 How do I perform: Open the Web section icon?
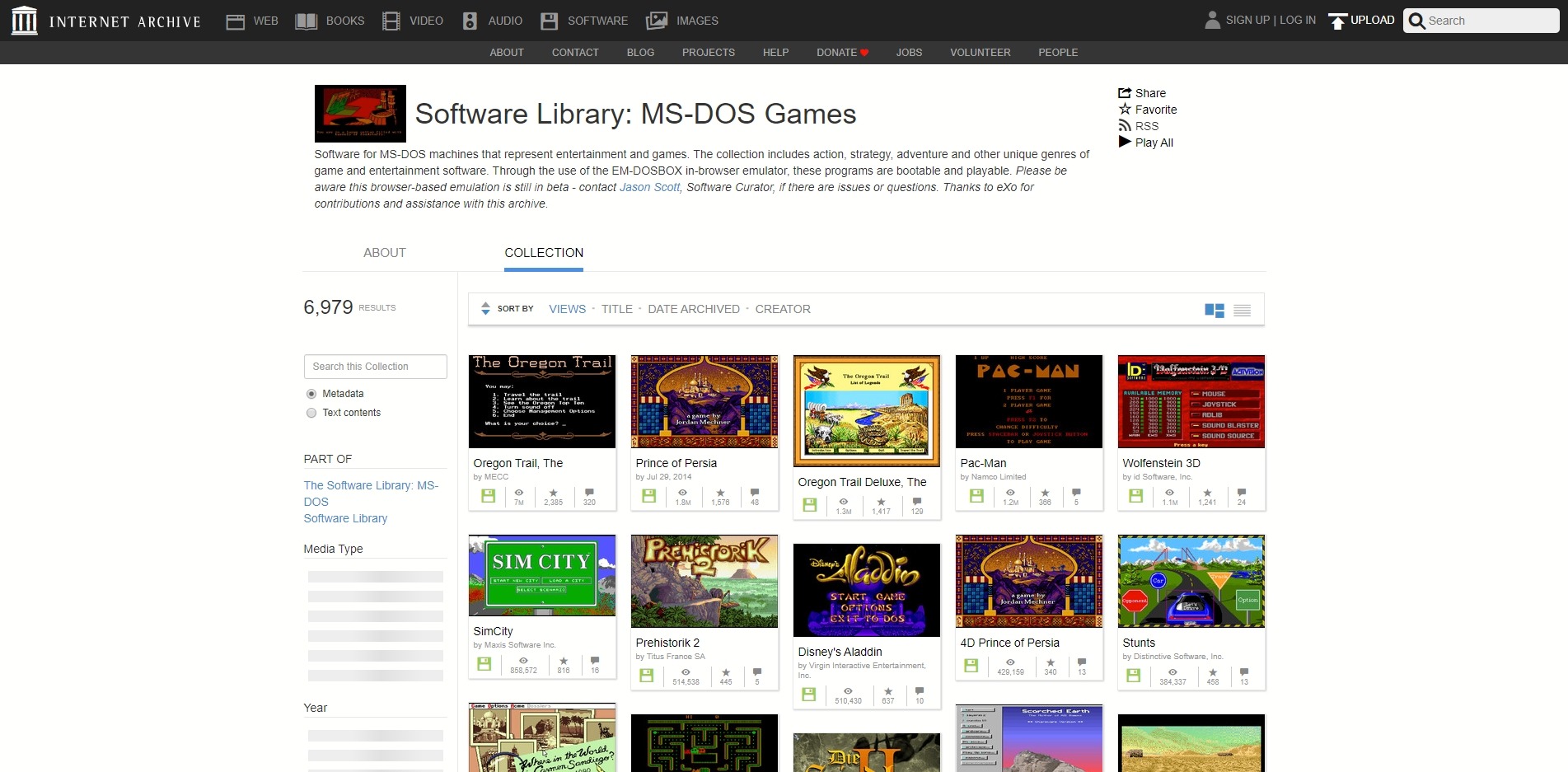pos(236,21)
